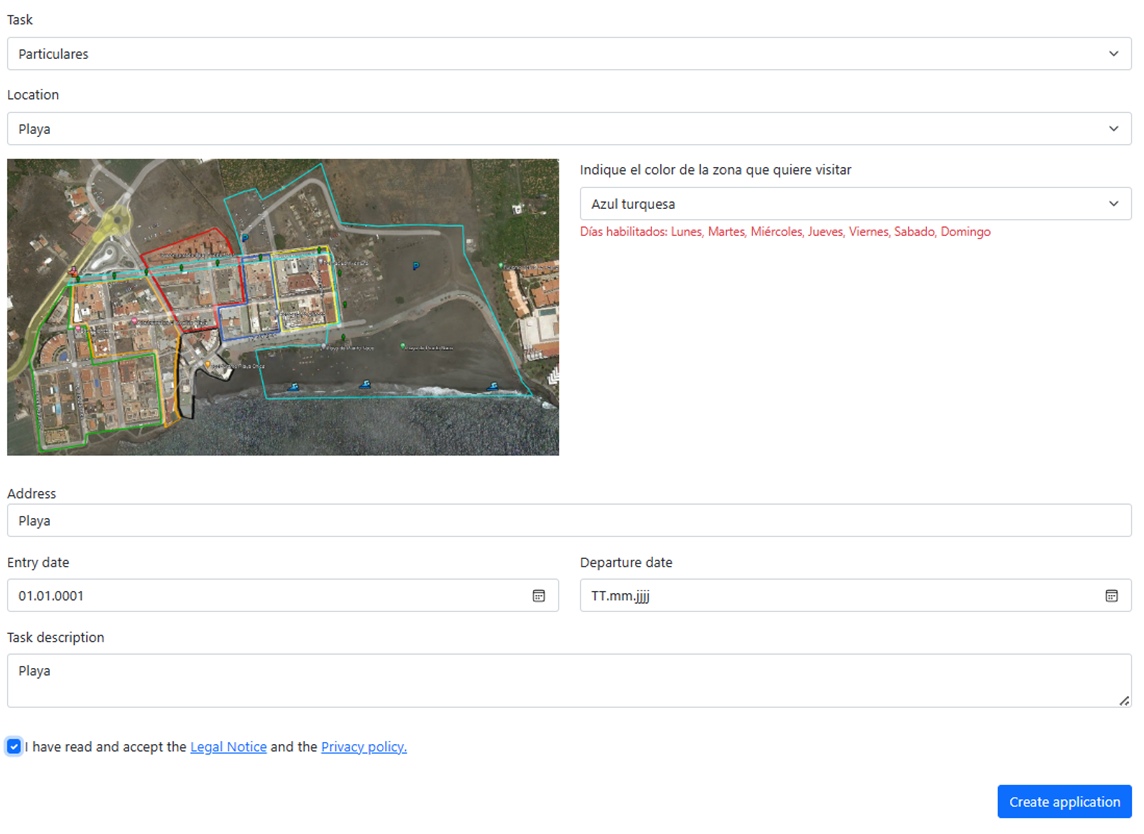Open the Privacy policy link

[363, 747]
